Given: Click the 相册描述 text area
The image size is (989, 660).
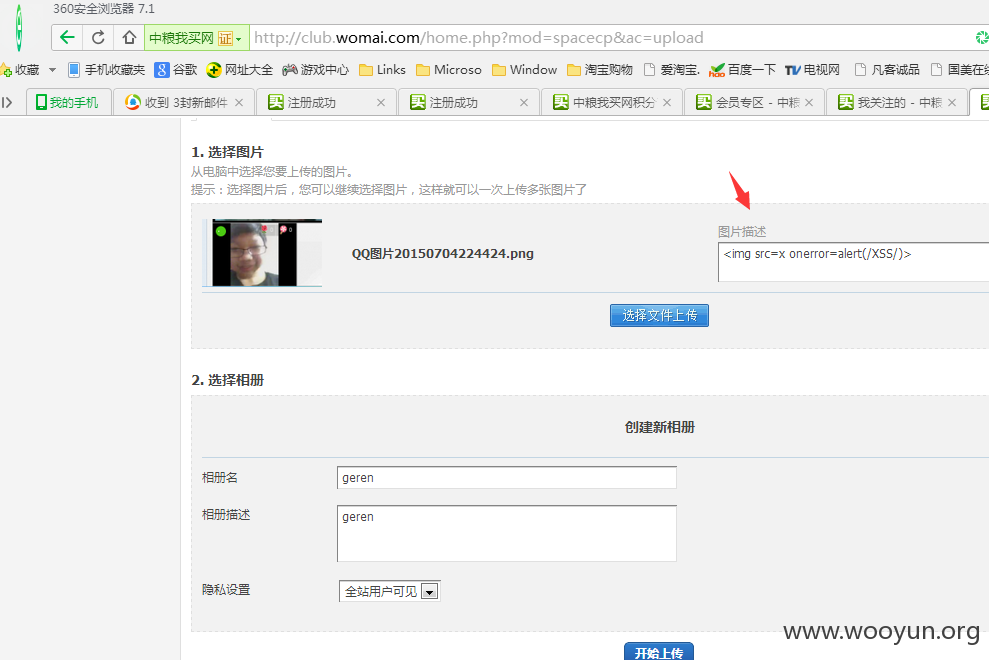Looking at the screenshot, I should pos(507,533).
